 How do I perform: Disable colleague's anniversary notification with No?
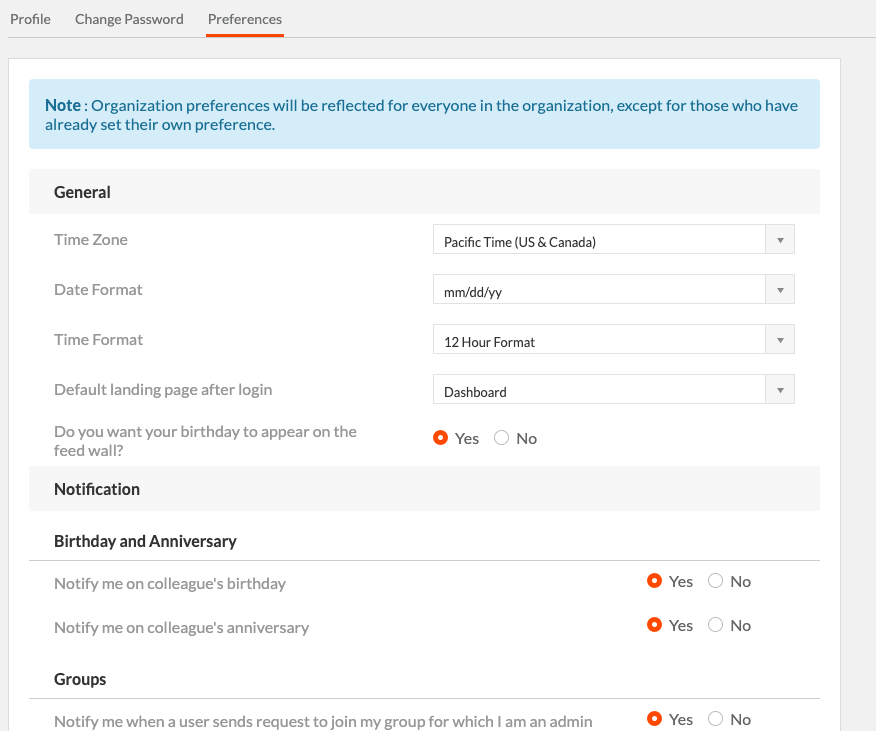[x=715, y=625]
